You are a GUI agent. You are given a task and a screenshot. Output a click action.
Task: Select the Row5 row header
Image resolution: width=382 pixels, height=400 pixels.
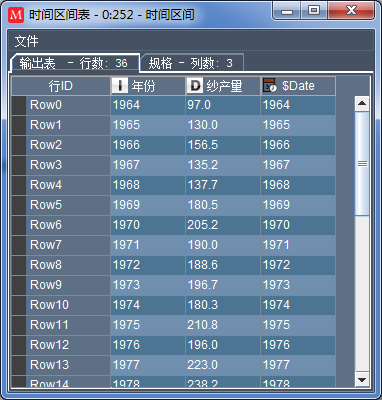[x=61, y=205]
